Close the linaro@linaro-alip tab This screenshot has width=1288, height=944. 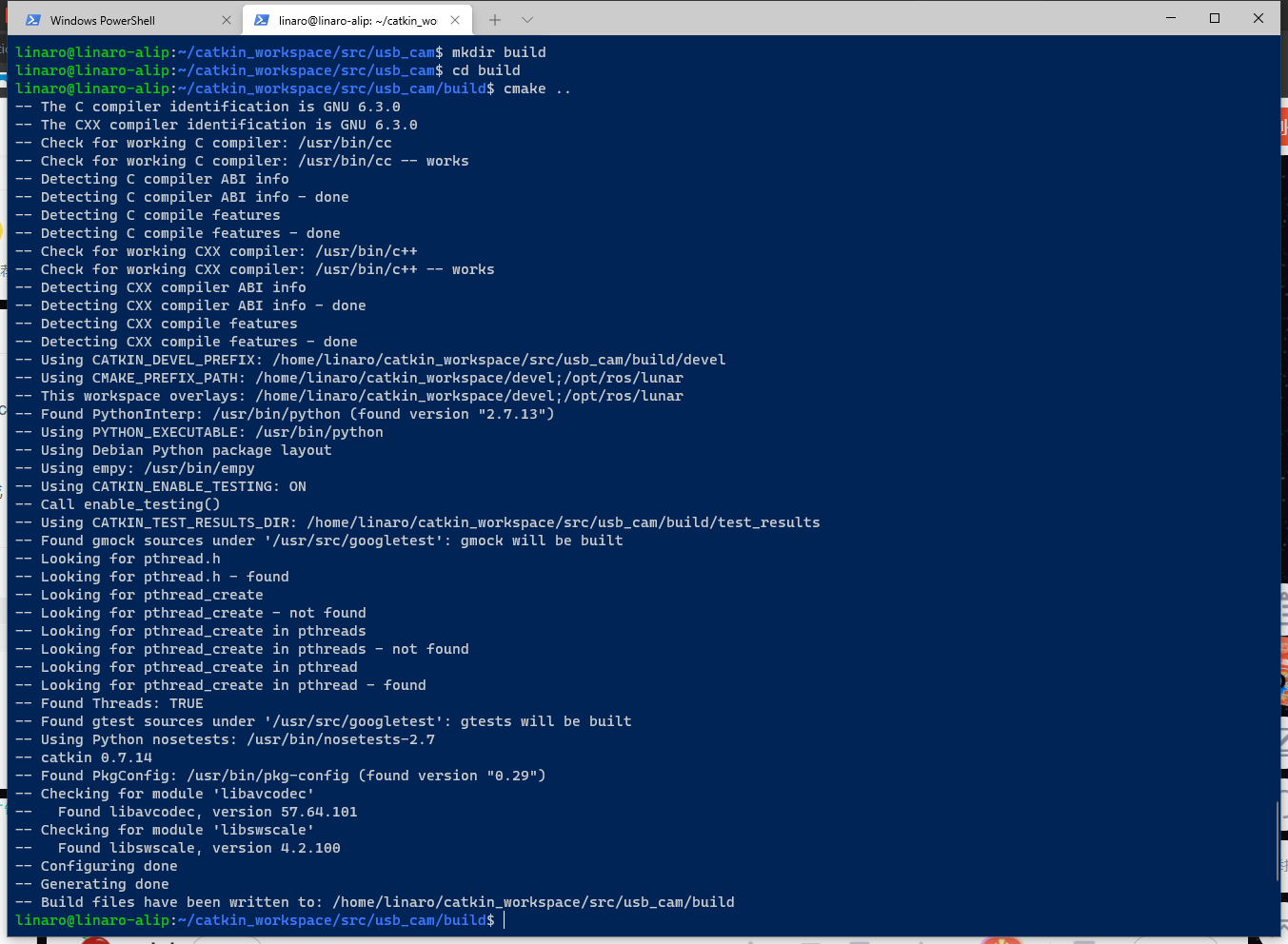click(455, 20)
